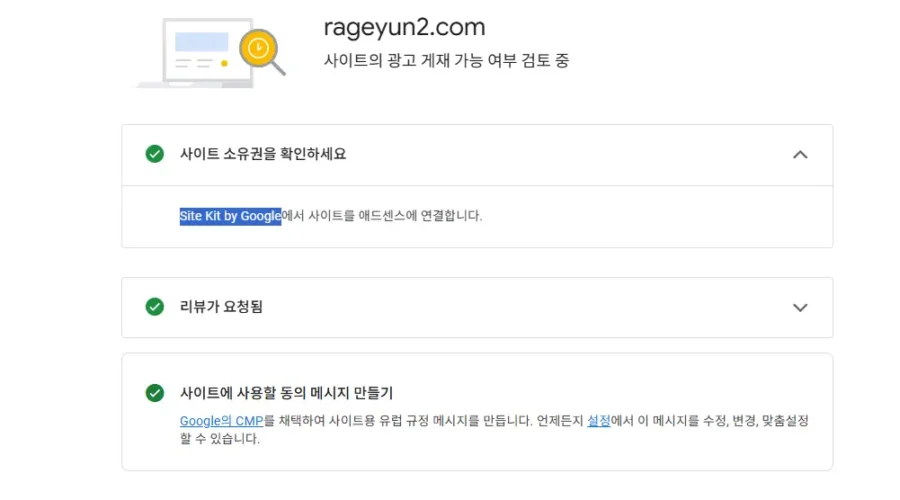The height and width of the screenshot is (500, 900).
Task: Expand the 리뷰가 요청됨 section chevron
Action: click(800, 308)
